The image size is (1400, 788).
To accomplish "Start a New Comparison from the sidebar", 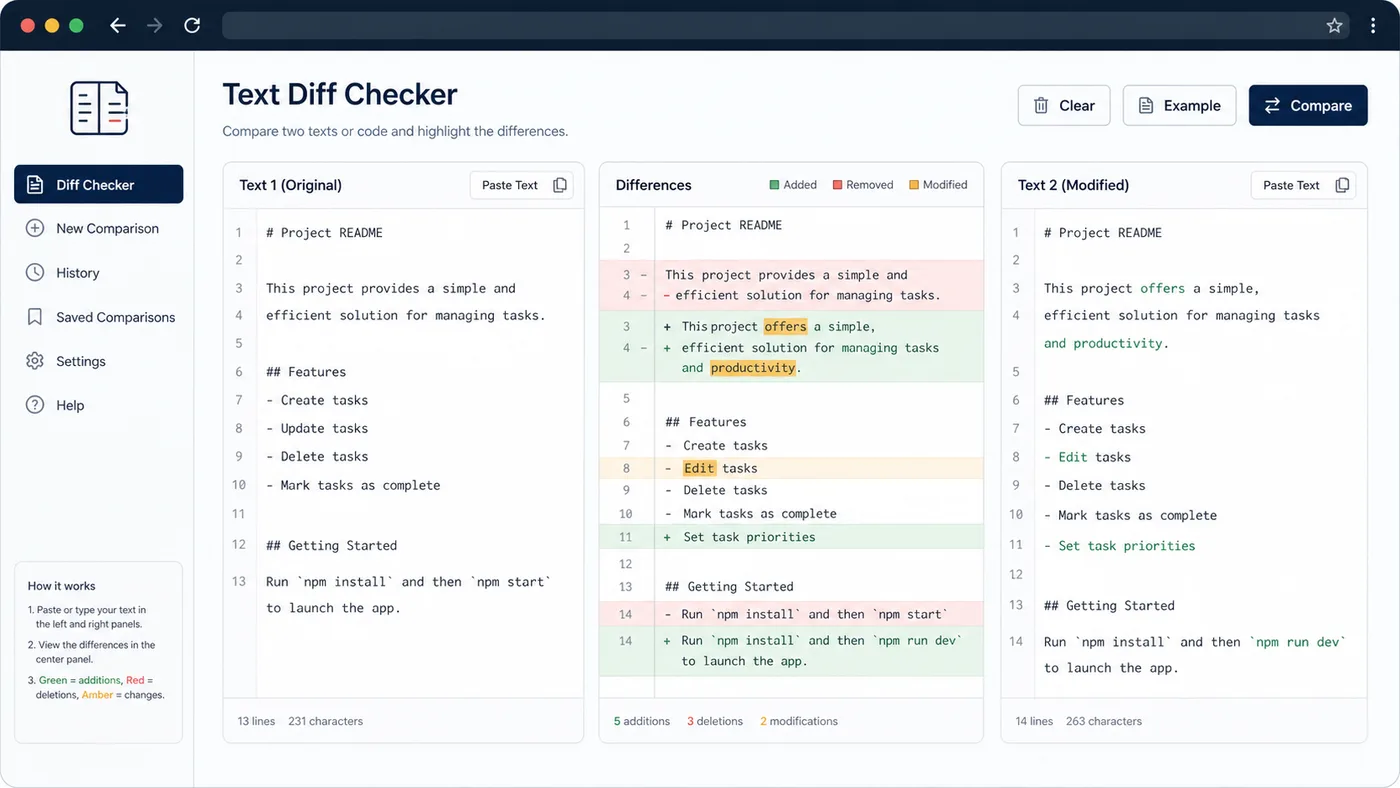I will coord(99,228).
